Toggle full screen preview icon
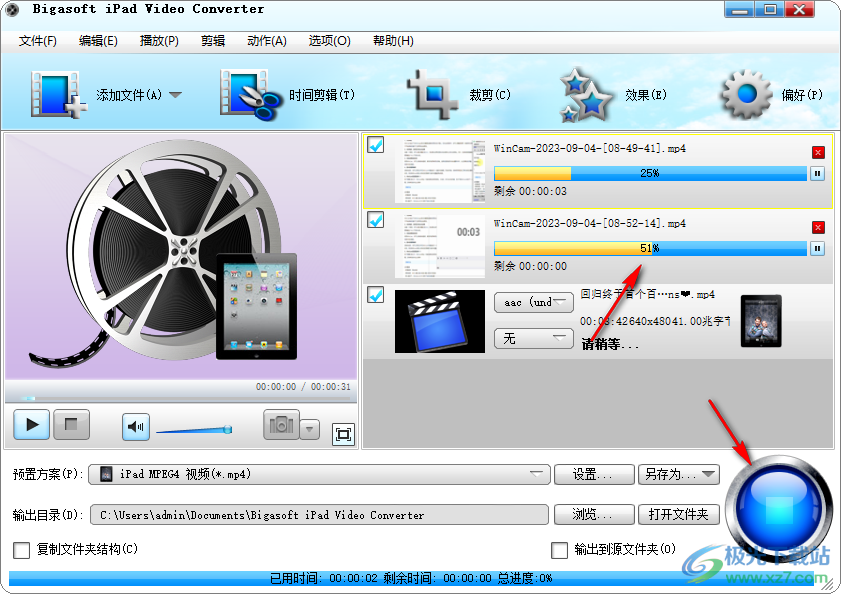 tap(343, 434)
